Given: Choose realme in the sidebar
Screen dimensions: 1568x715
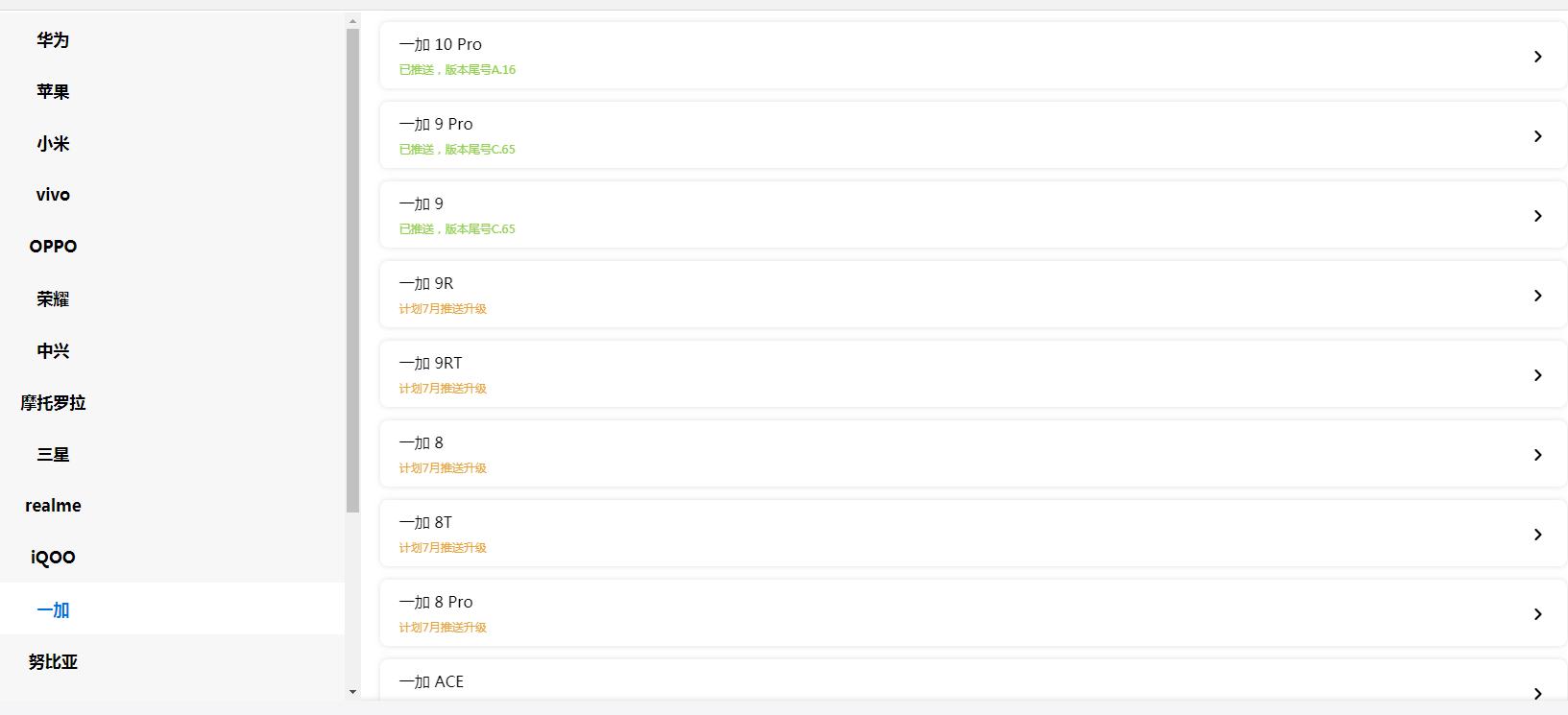Looking at the screenshot, I should (53, 506).
